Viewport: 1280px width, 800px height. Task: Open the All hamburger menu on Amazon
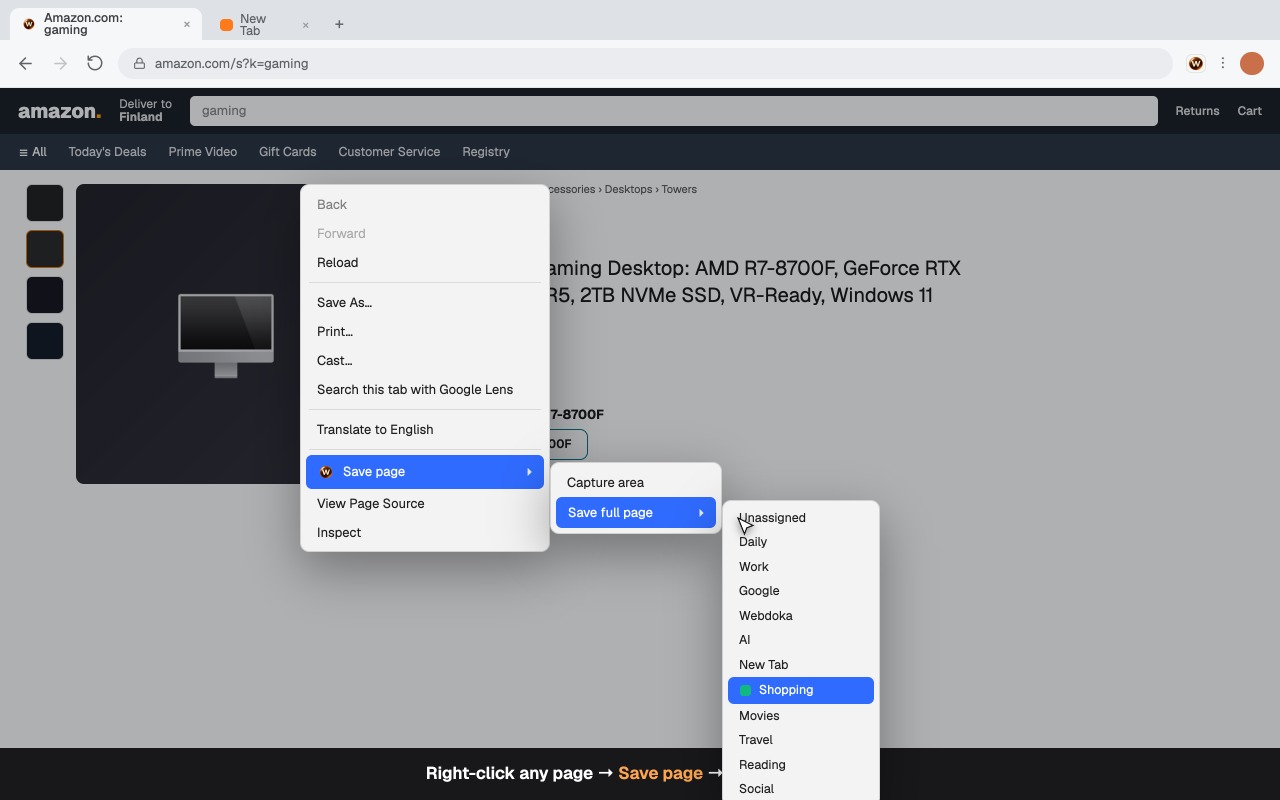tap(33, 152)
